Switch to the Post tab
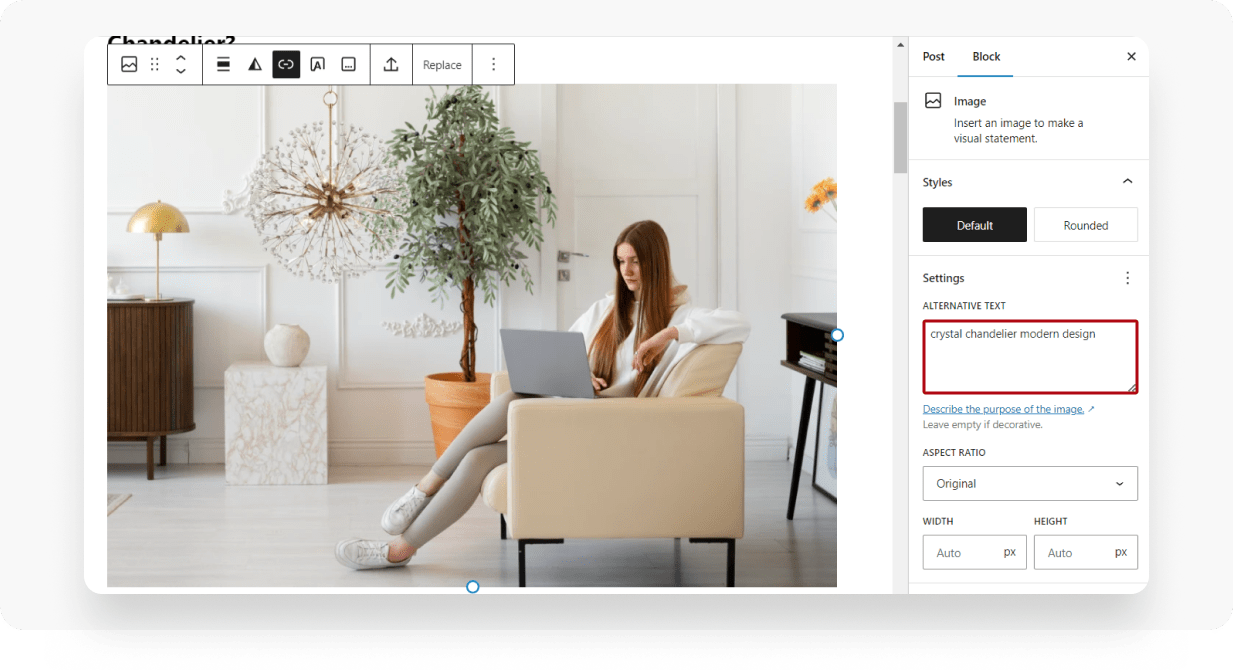 [933, 56]
